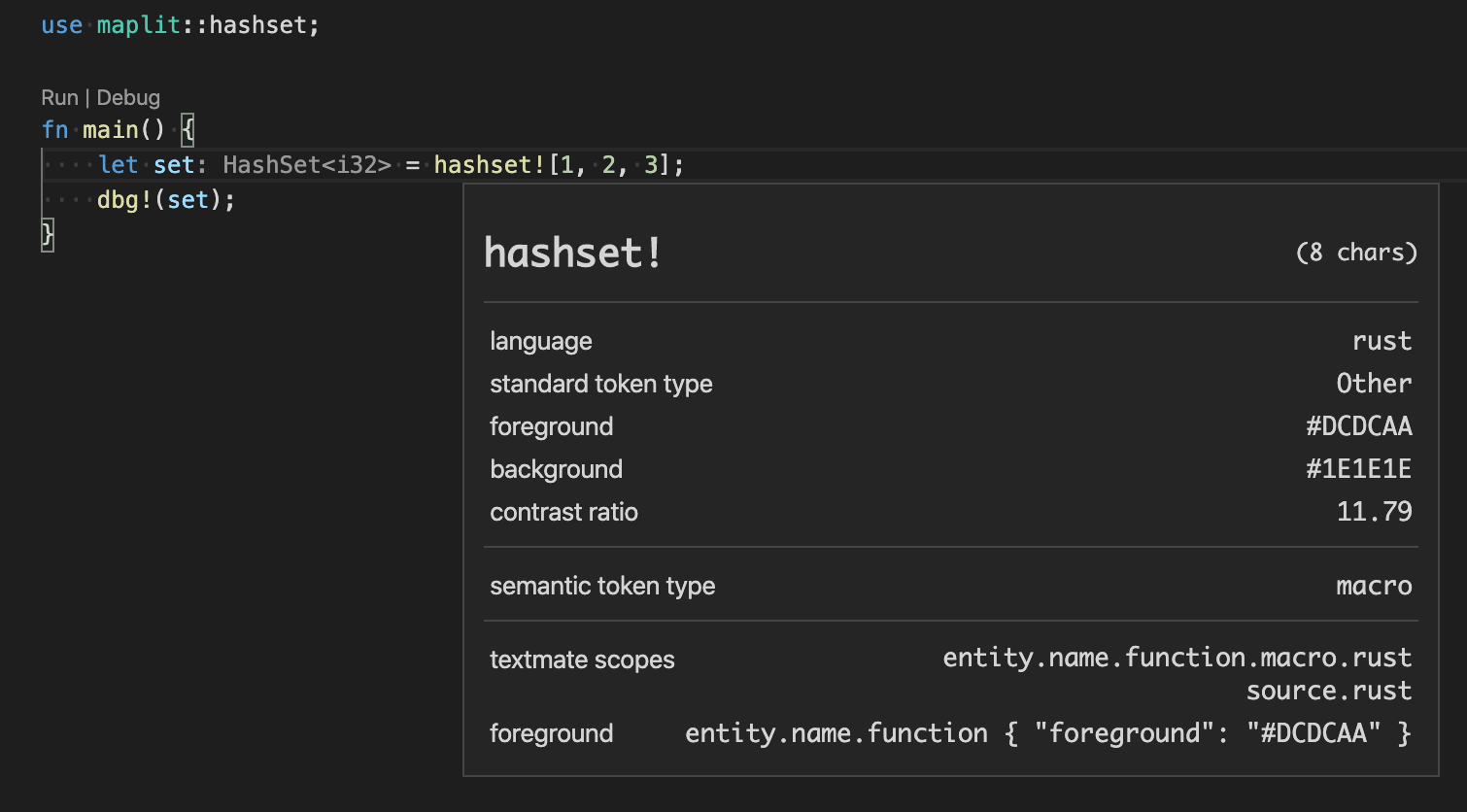This screenshot has width=1467, height=812.
Task: Click the 'let' keyword
Action: click(x=118, y=165)
